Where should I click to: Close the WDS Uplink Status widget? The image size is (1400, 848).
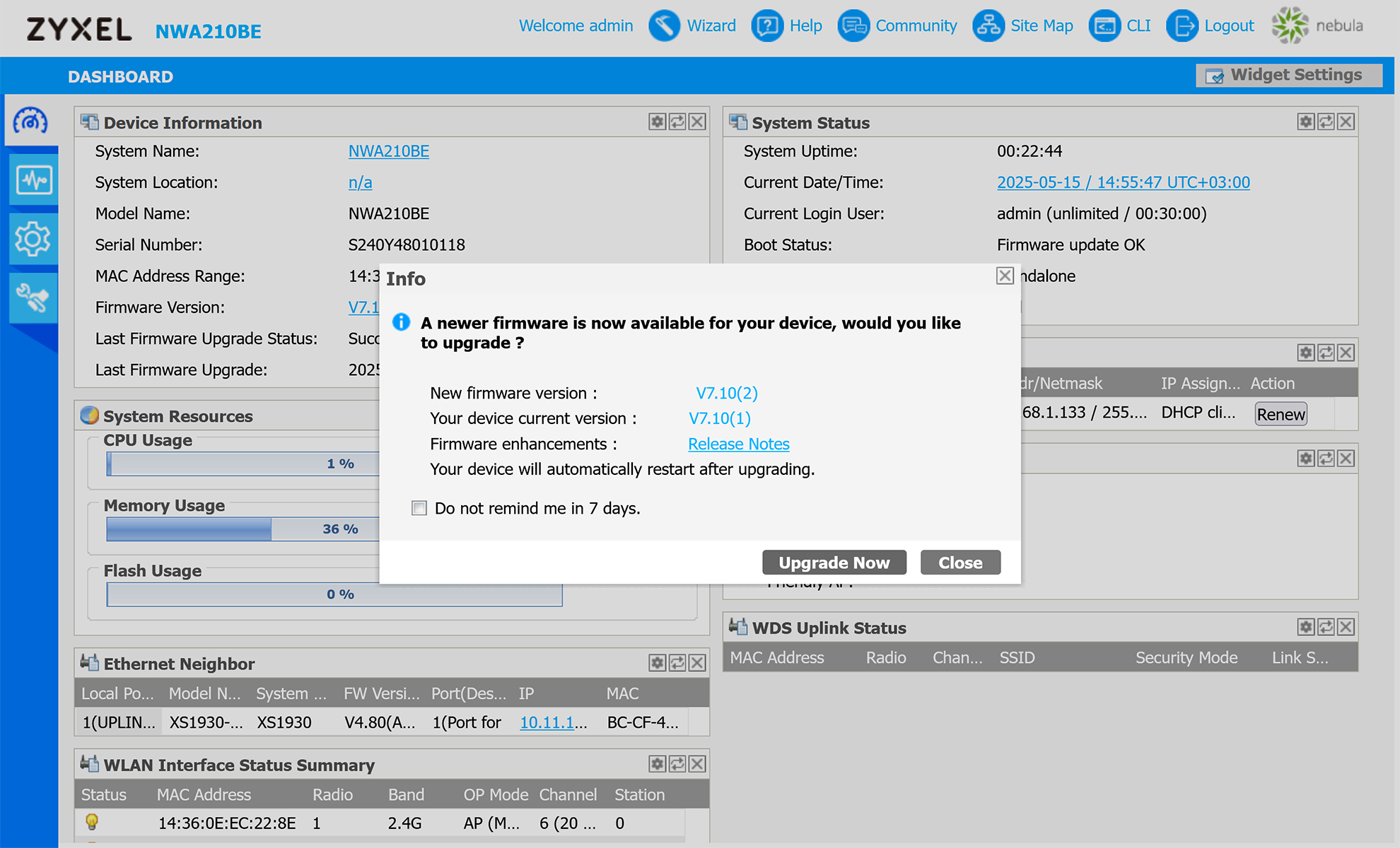point(1346,627)
